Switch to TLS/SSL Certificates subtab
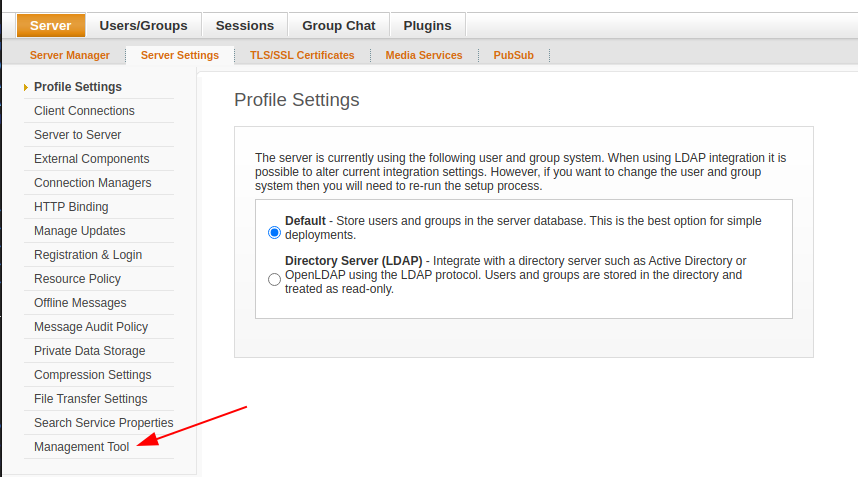This screenshot has width=858, height=477. pyautogui.click(x=302, y=55)
